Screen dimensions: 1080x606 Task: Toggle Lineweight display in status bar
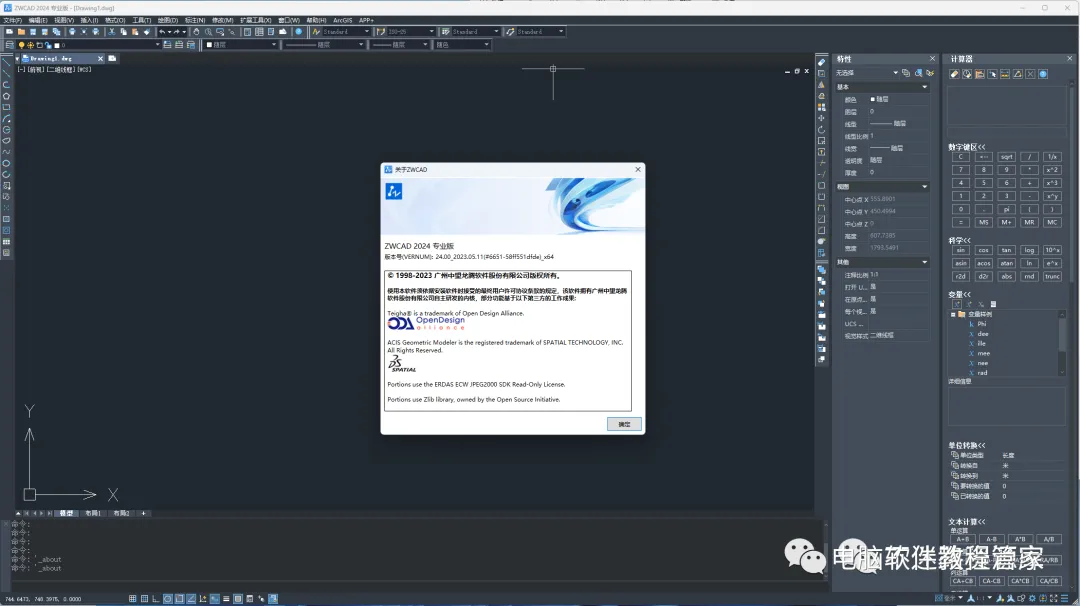(x=226, y=599)
